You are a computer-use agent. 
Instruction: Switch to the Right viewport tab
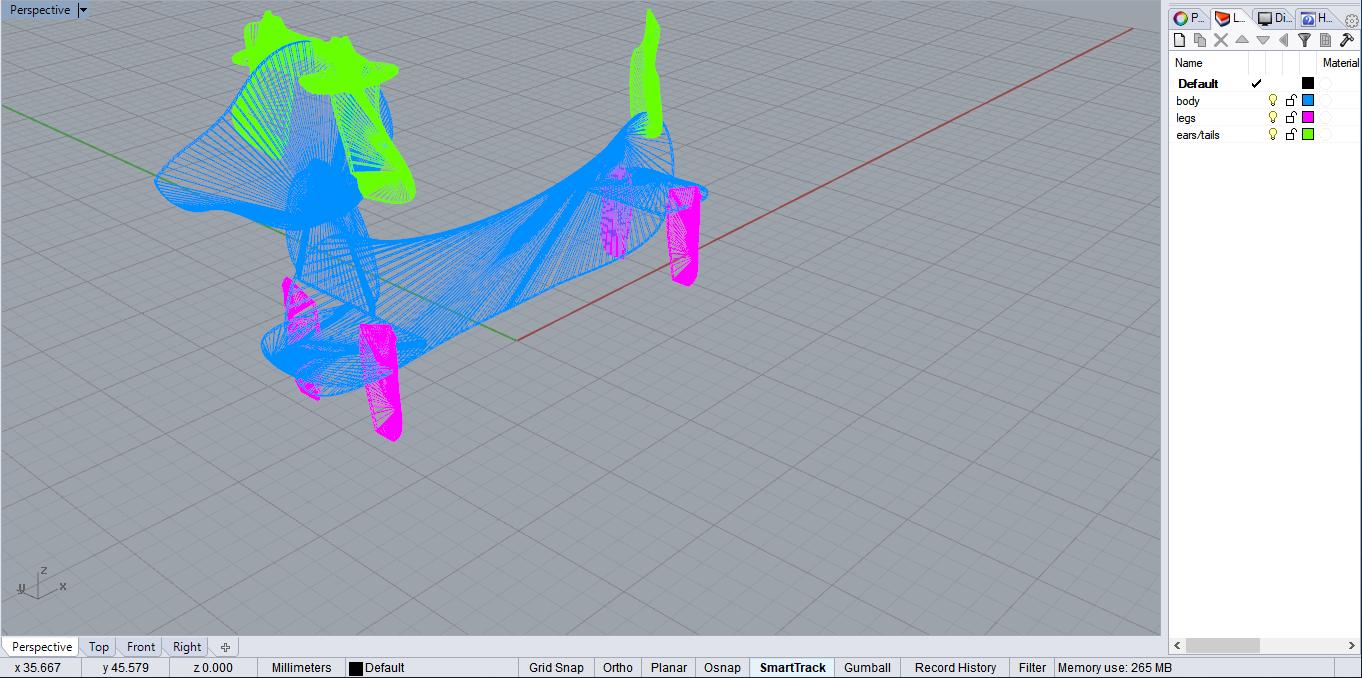[x=187, y=647]
